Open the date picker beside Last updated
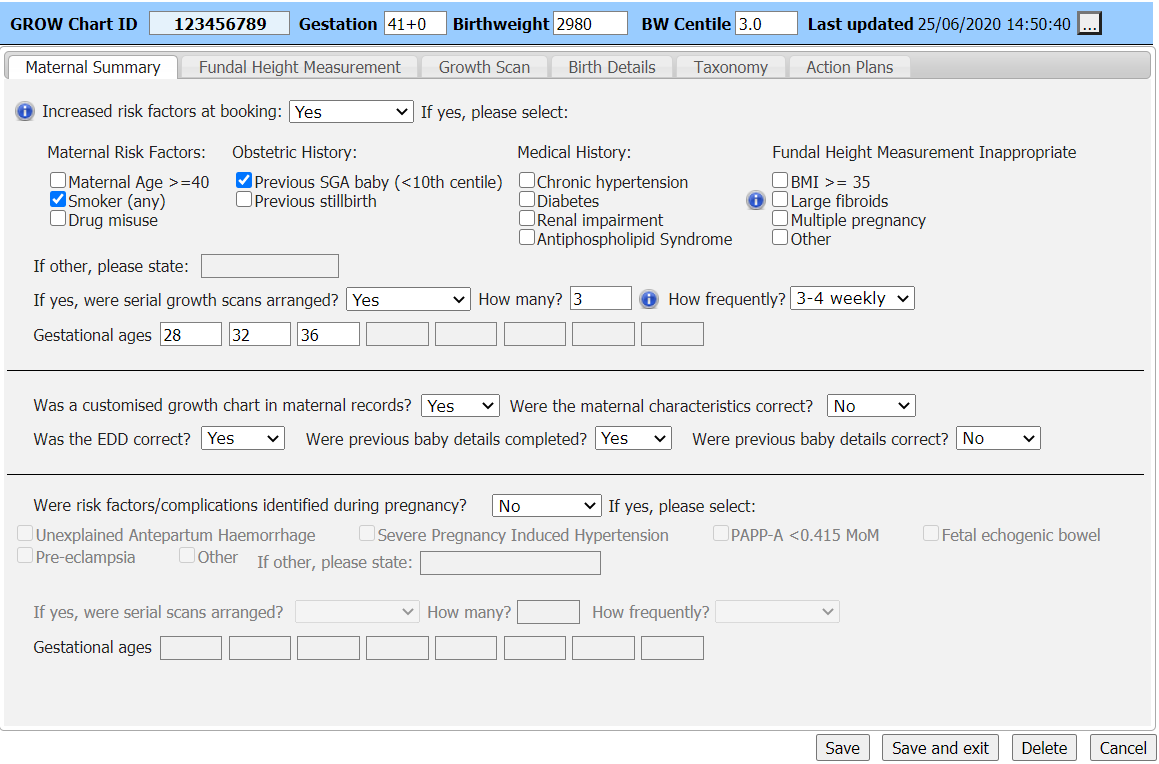1159x764 pixels. pyautogui.click(x=1089, y=23)
